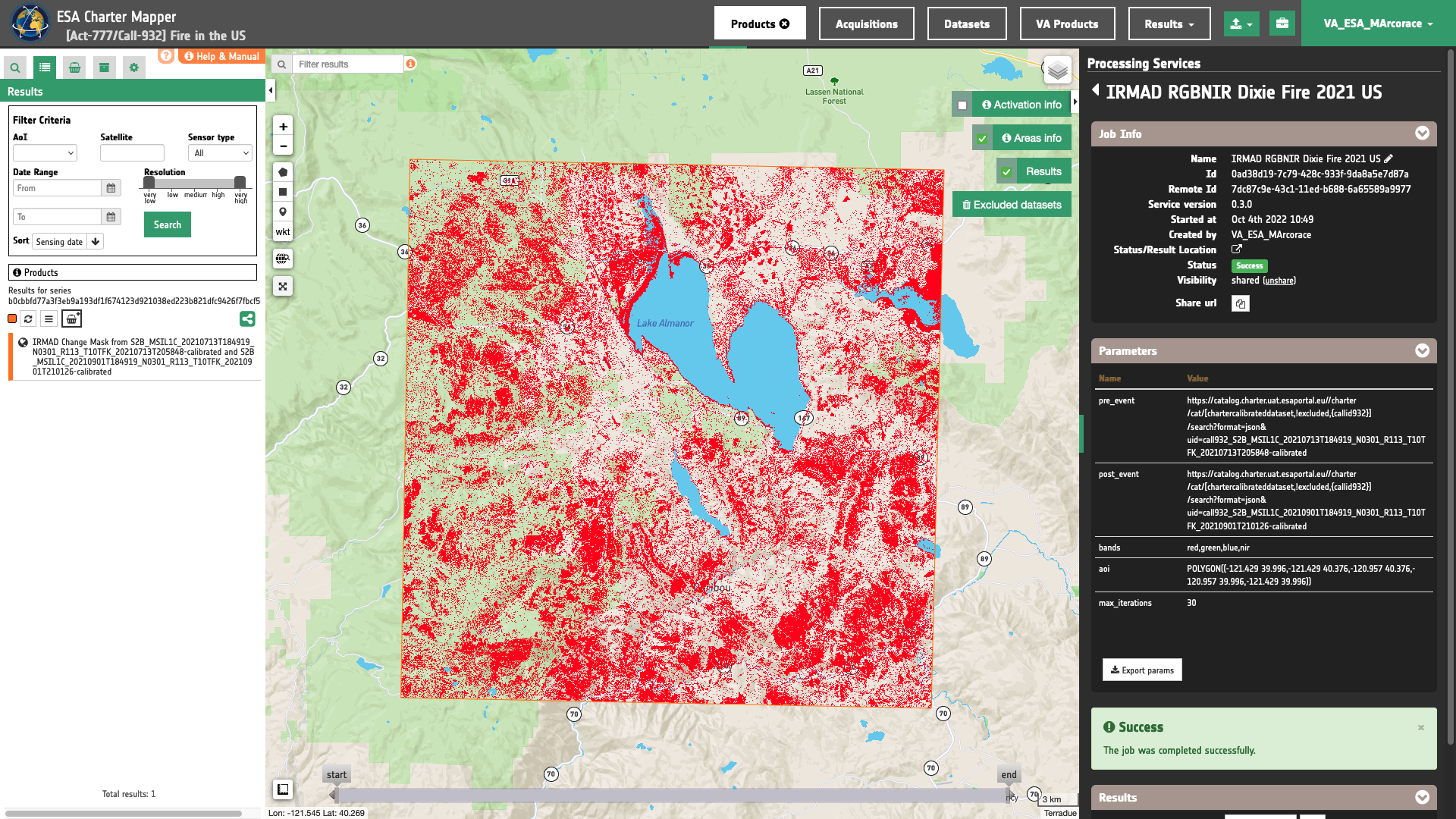Screen dimensions: 1456x819
Task: Expand the Results section chevron
Action: [x=1422, y=797]
